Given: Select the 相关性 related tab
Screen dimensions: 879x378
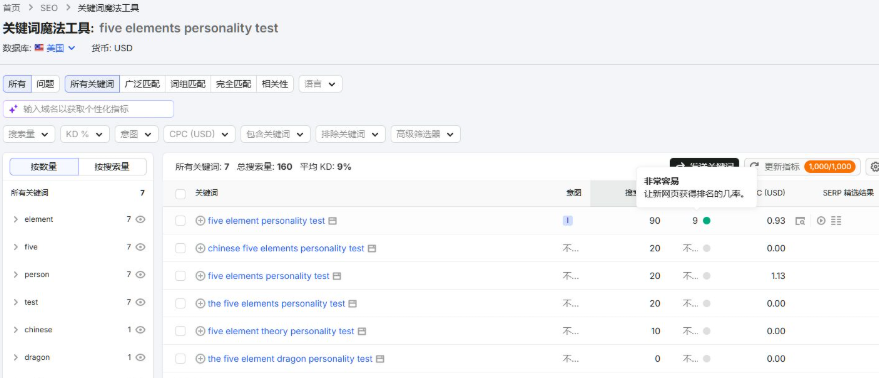Looking at the screenshot, I should pos(275,84).
